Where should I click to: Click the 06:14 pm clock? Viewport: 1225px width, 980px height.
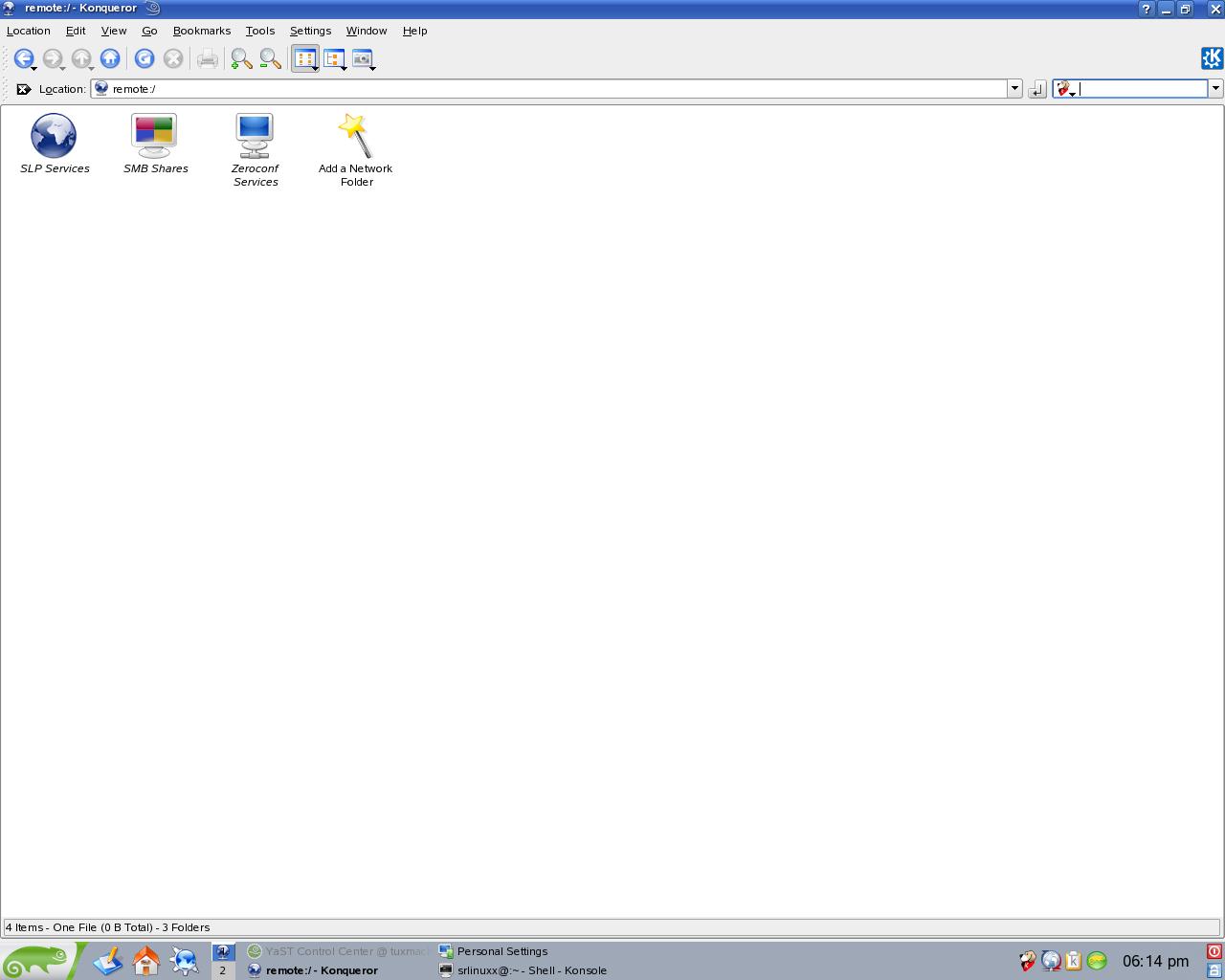point(1155,961)
